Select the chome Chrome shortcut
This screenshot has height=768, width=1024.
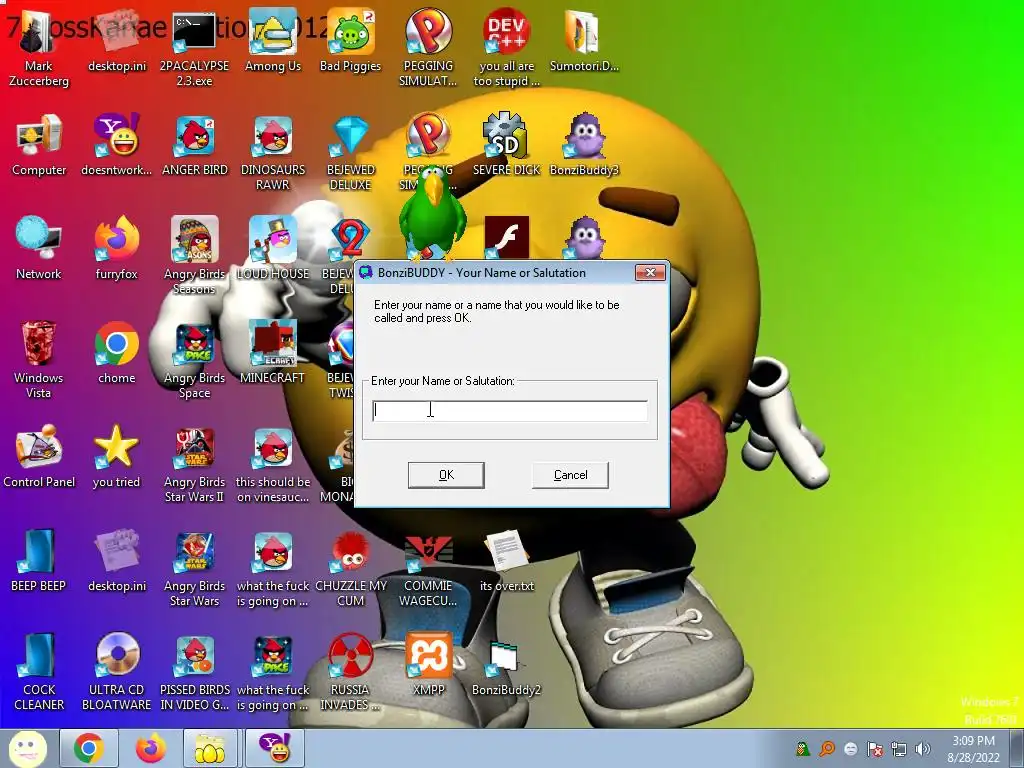[116, 353]
